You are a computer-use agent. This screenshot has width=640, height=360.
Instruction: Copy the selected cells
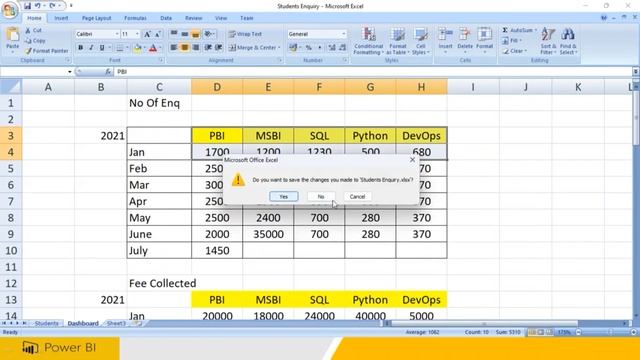pyautogui.click(x=35, y=40)
